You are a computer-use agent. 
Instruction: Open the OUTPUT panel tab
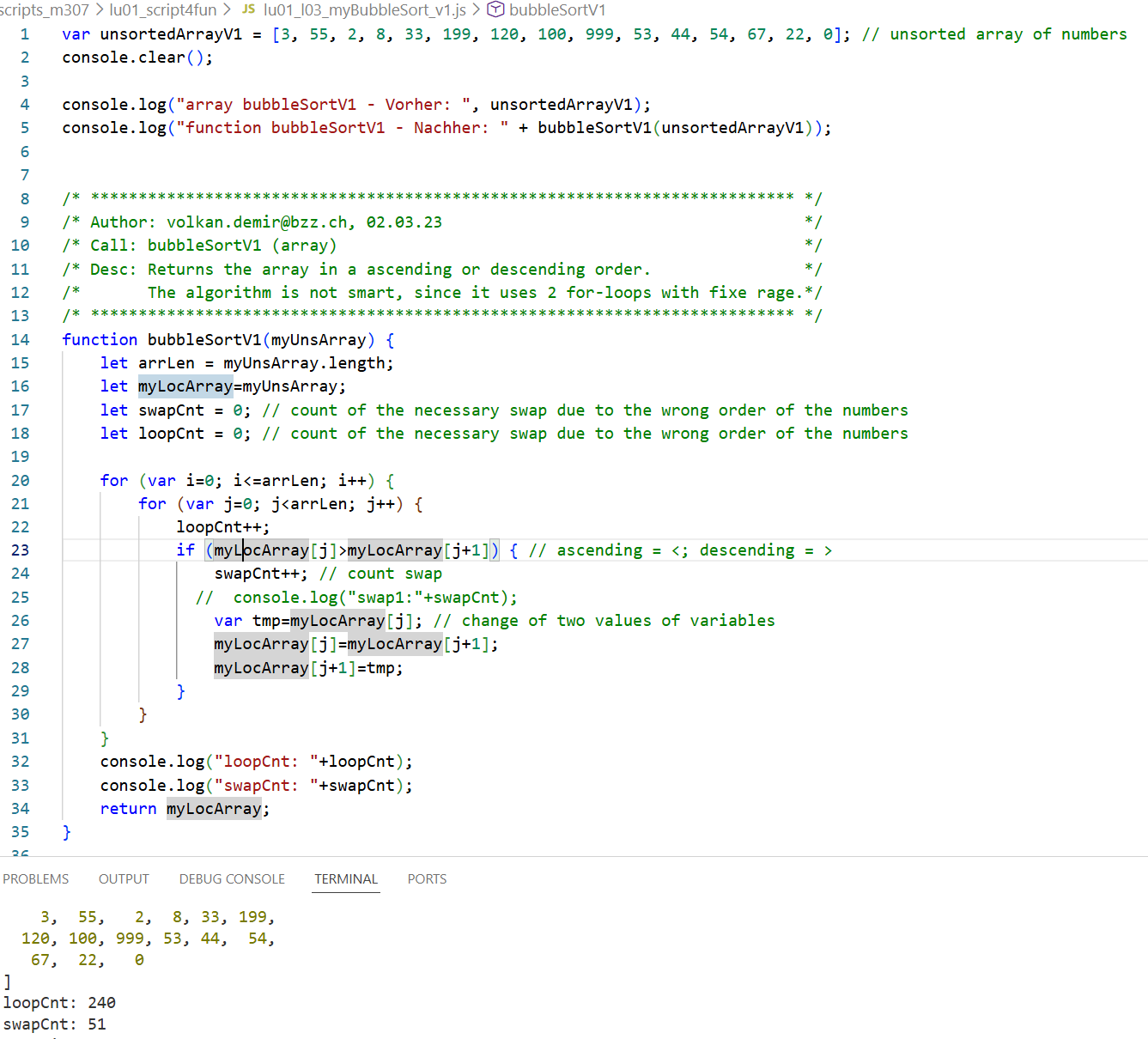pyautogui.click(x=124, y=878)
